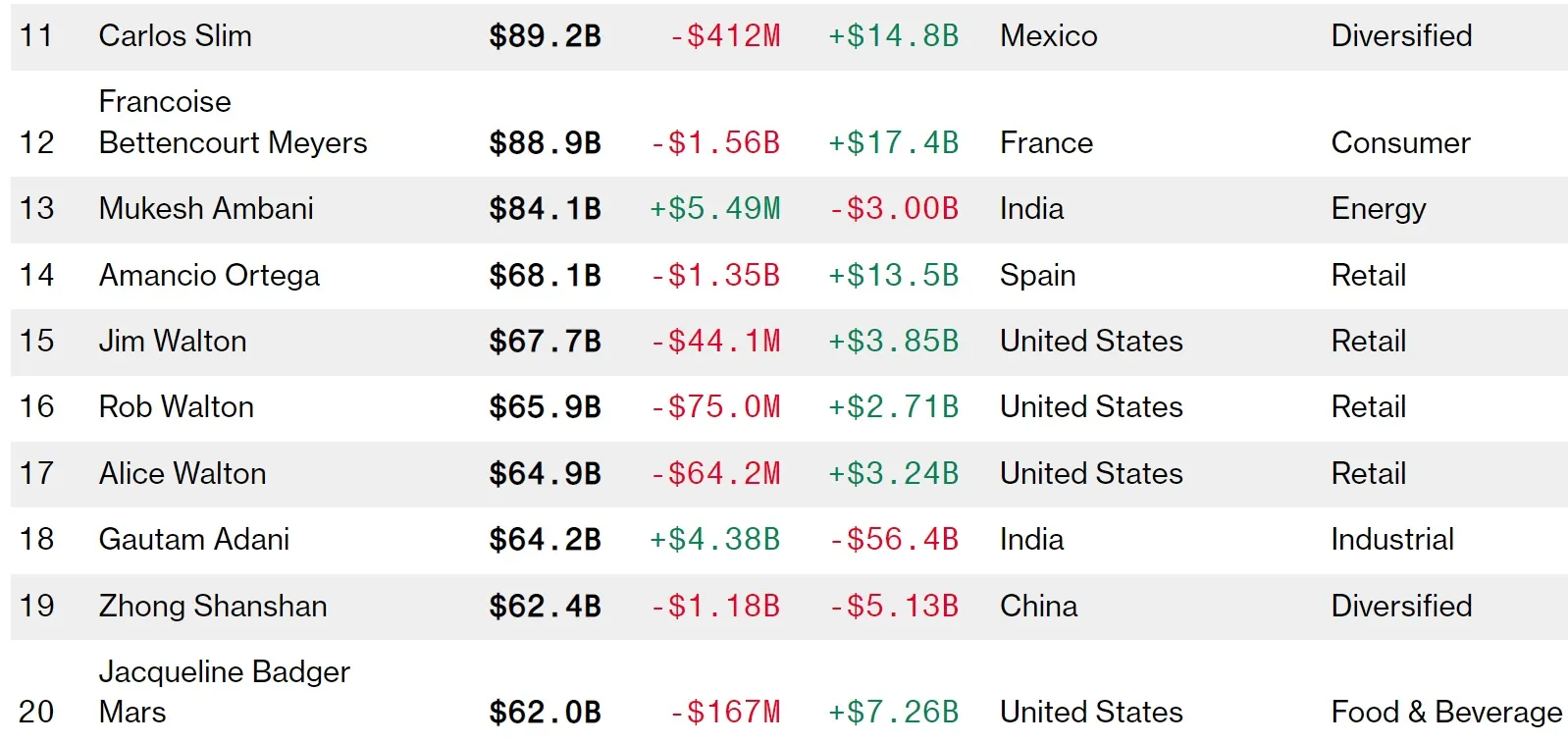This screenshot has width=1568, height=744.
Task: Click Carlos Slim's $89.2B net worth
Action: pyautogui.click(x=545, y=36)
